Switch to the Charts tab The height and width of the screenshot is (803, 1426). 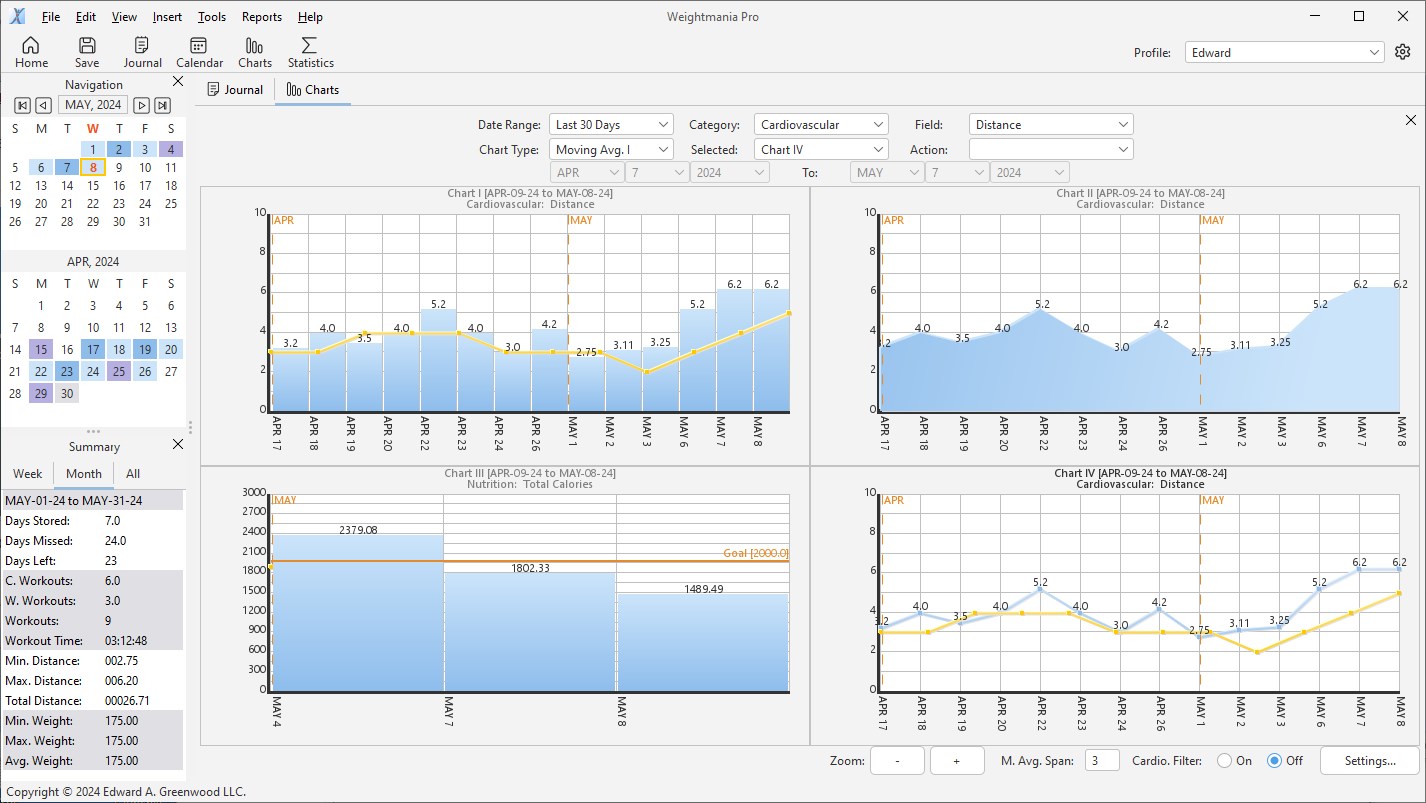pyautogui.click(x=313, y=90)
